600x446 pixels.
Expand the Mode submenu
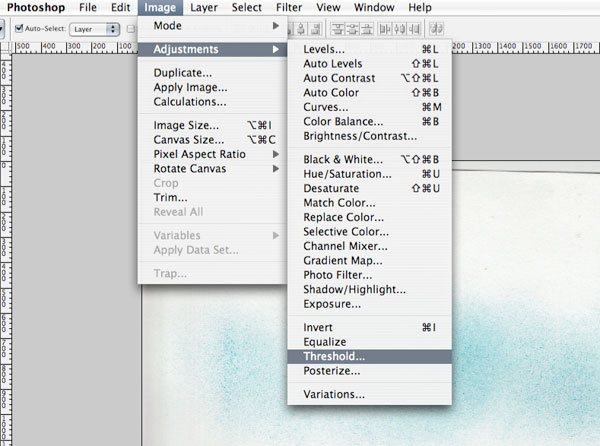pos(212,26)
